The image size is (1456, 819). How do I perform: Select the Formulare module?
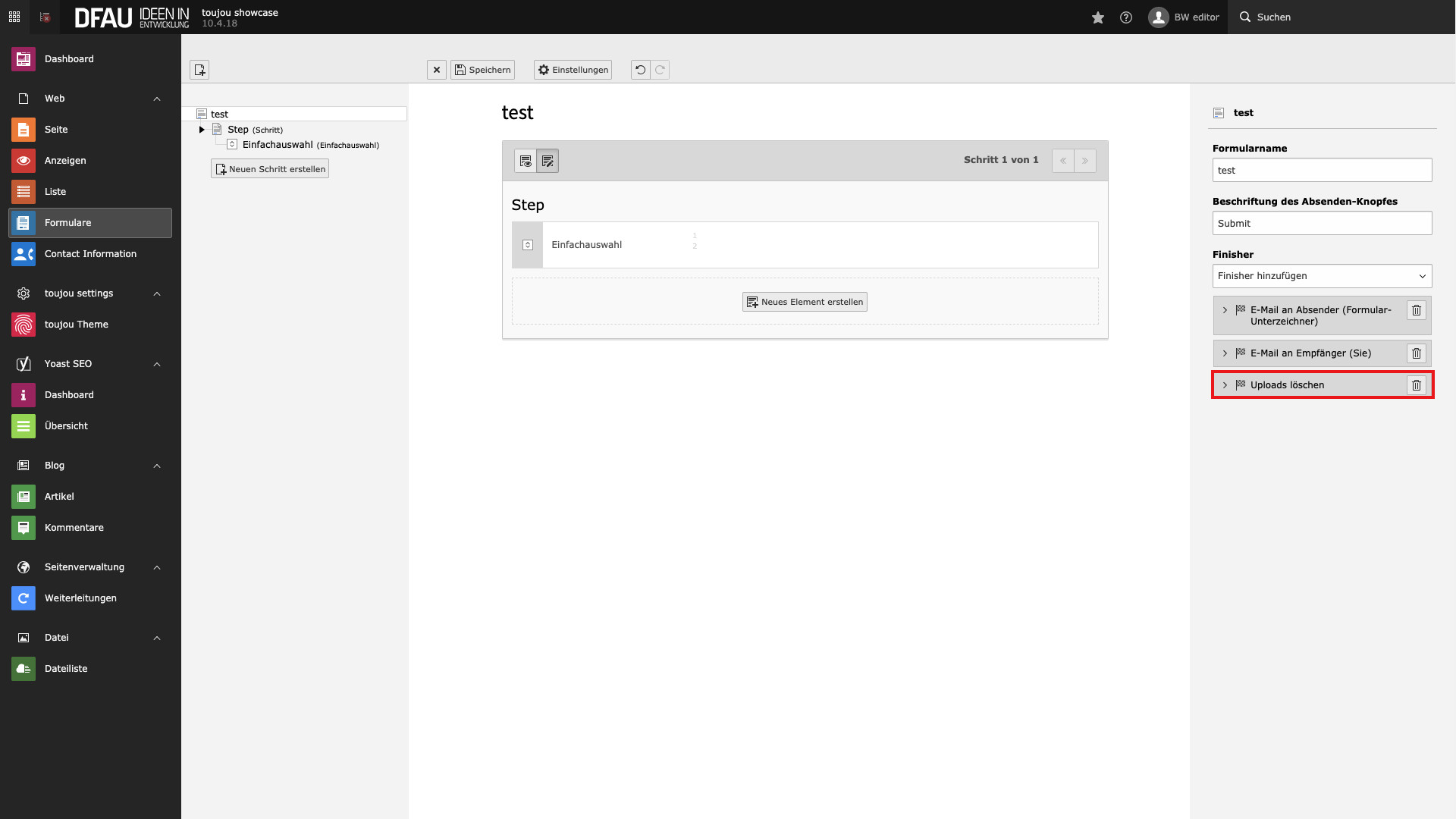(x=67, y=222)
